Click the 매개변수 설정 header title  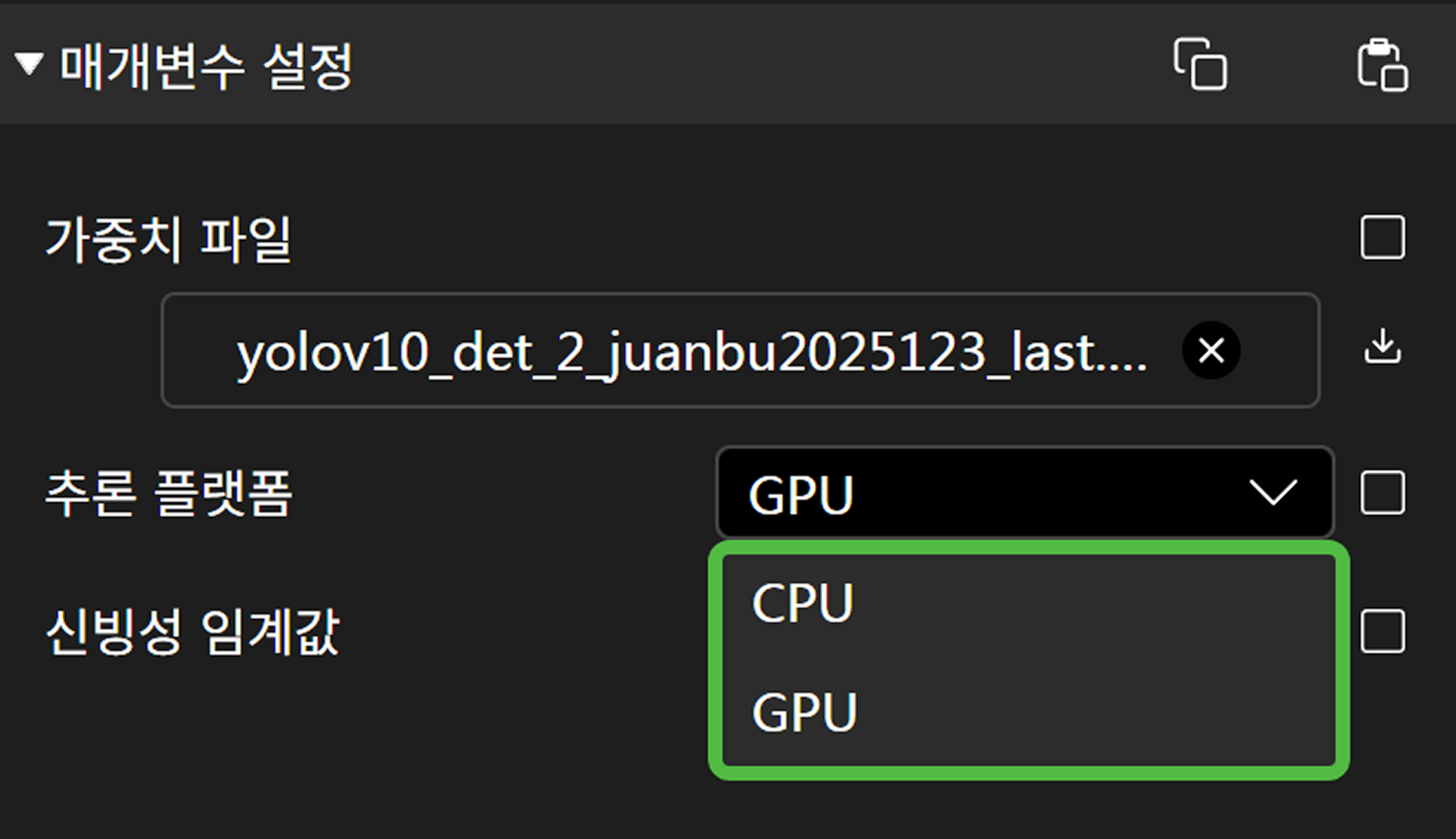click(206, 67)
